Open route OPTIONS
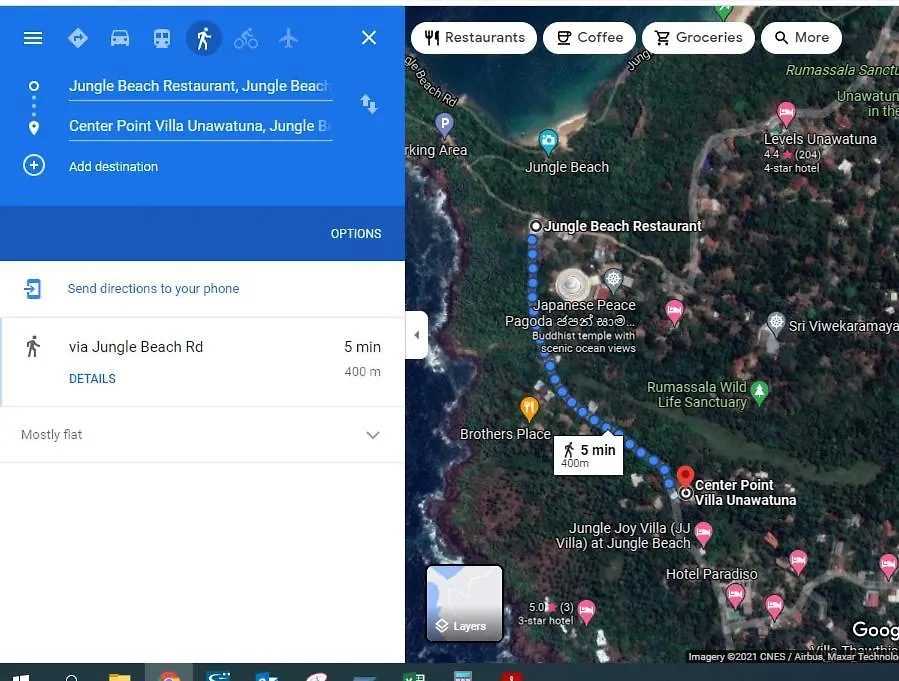 [x=355, y=233]
